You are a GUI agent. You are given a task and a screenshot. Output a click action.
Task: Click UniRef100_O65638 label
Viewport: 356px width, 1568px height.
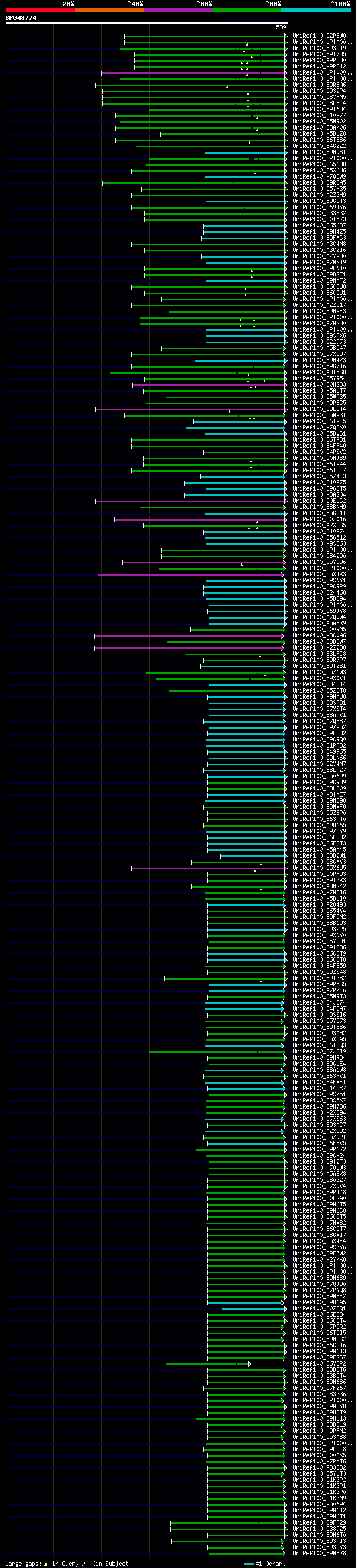point(319,164)
